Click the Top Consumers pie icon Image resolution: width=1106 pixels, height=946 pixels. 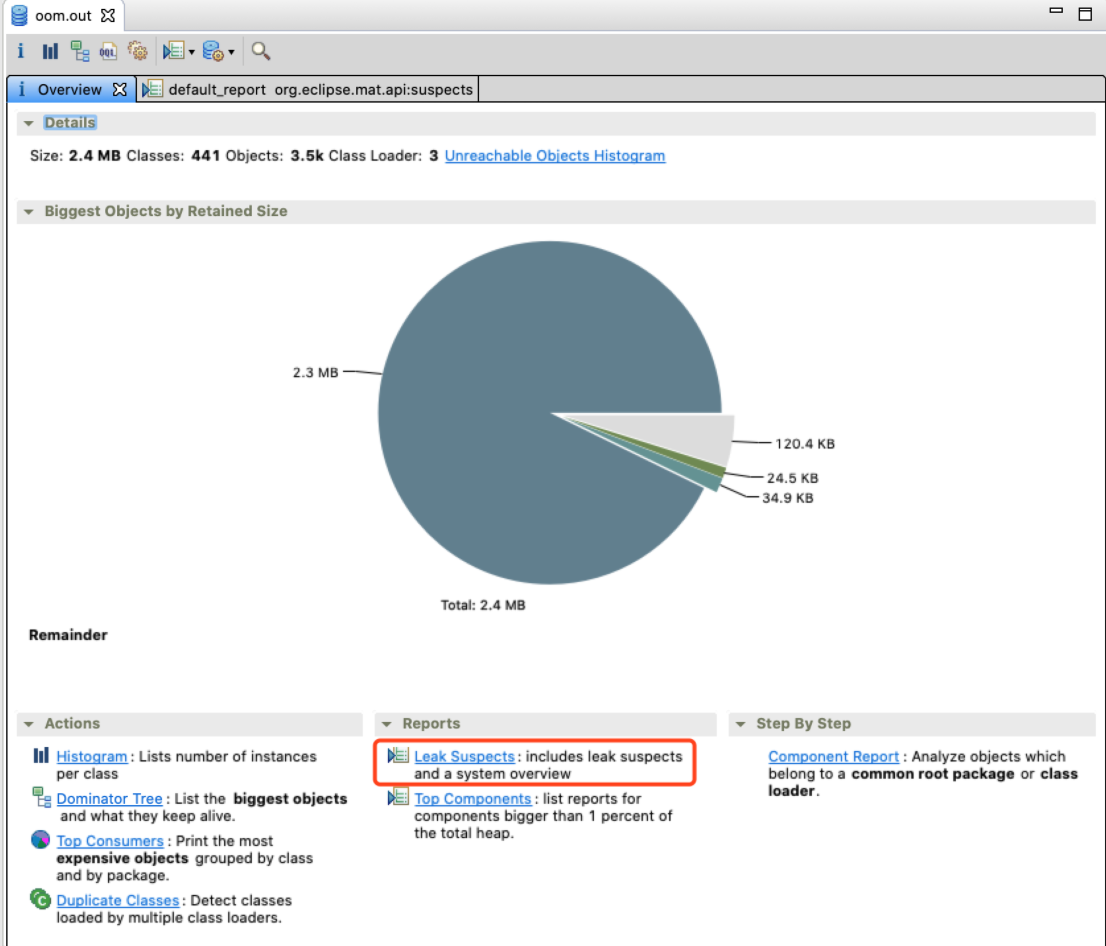(x=40, y=839)
